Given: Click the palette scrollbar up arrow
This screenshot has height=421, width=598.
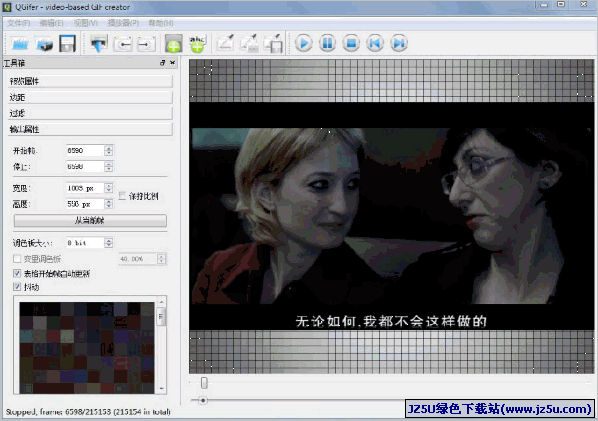Looking at the screenshot, I should 161,302.
